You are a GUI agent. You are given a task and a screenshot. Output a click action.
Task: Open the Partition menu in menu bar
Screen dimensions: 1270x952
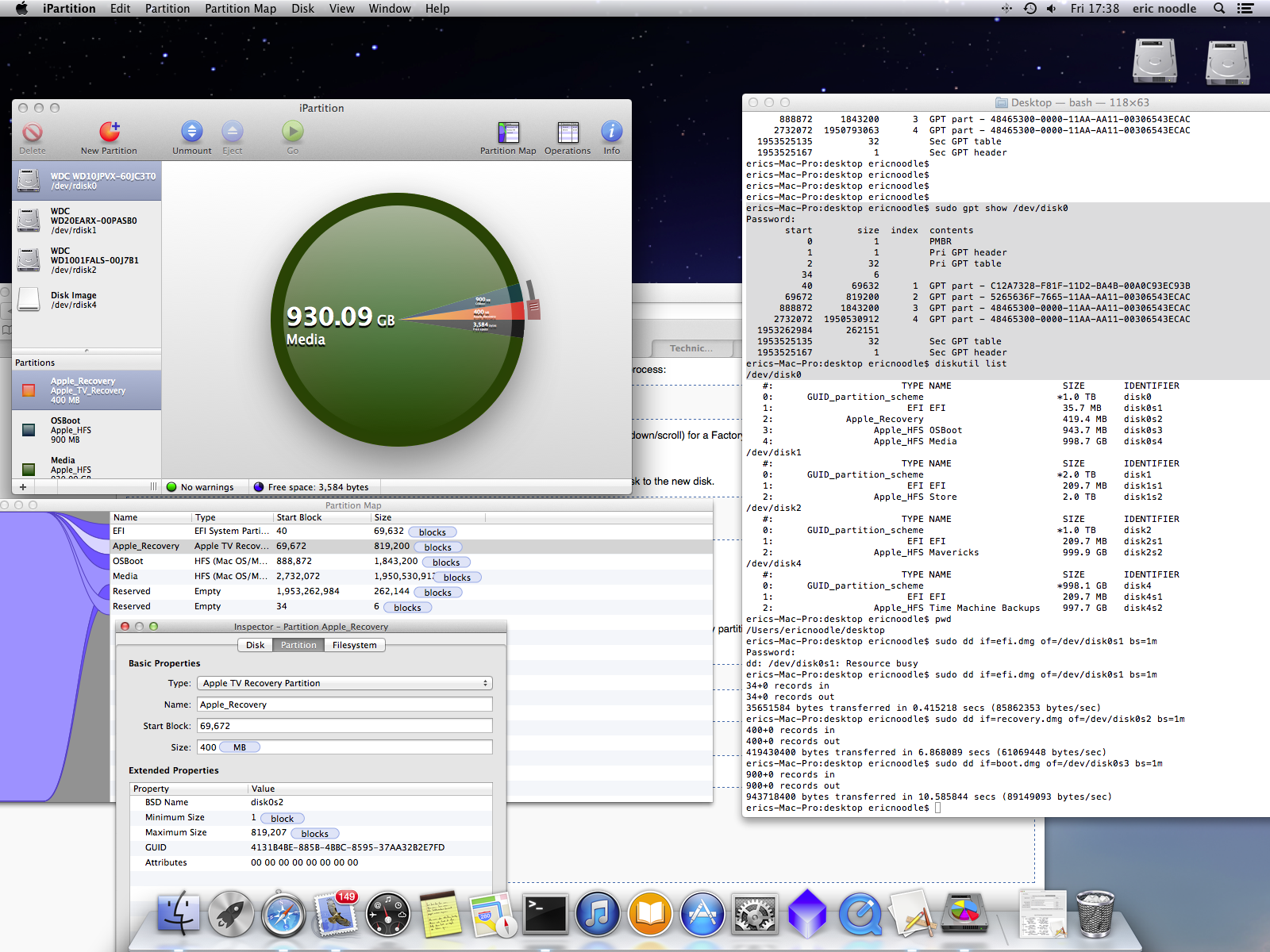167,9
